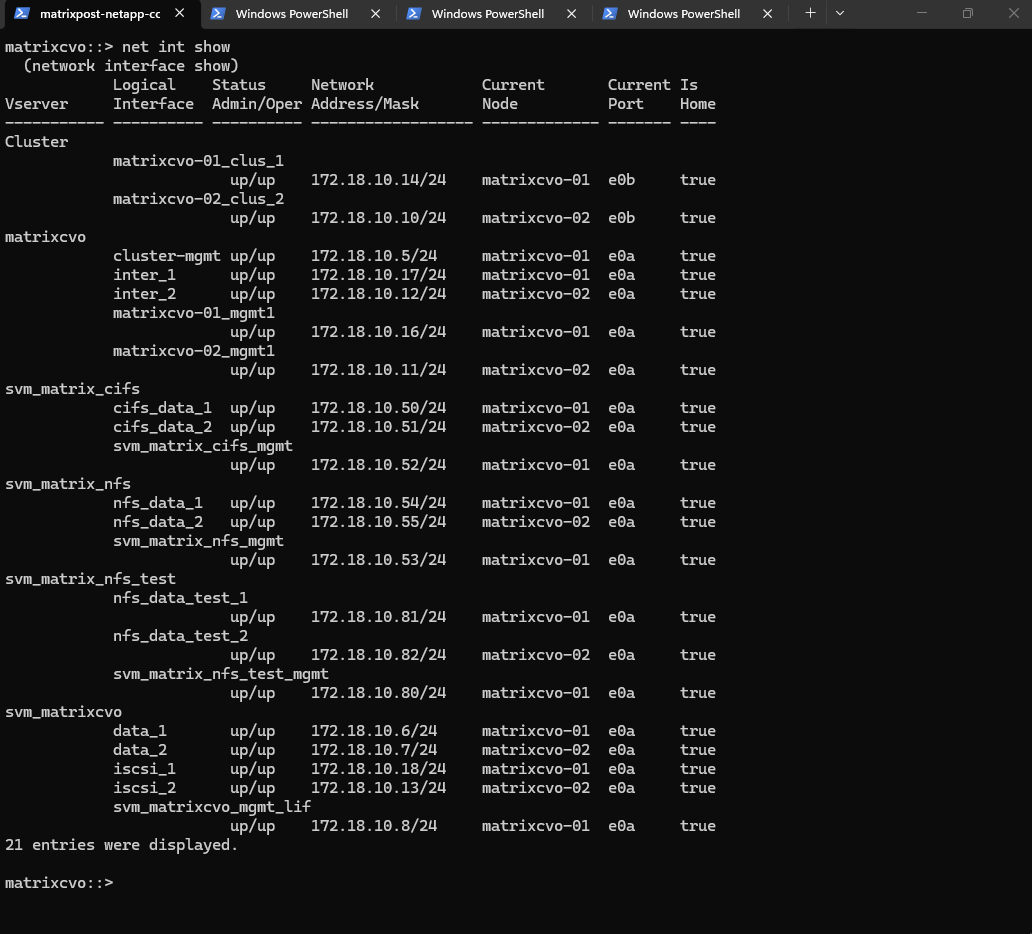Switch to the last Windows PowerShell tab
Viewport: 1032px width, 934px height.
click(x=684, y=14)
